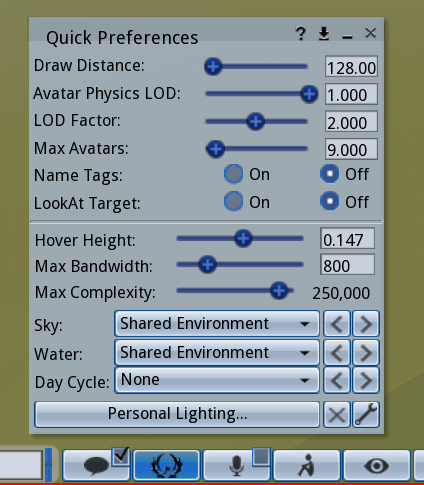Image resolution: width=424 pixels, height=485 pixels.
Task: Toggle the checkbox on the chat button
Action: tap(120, 456)
